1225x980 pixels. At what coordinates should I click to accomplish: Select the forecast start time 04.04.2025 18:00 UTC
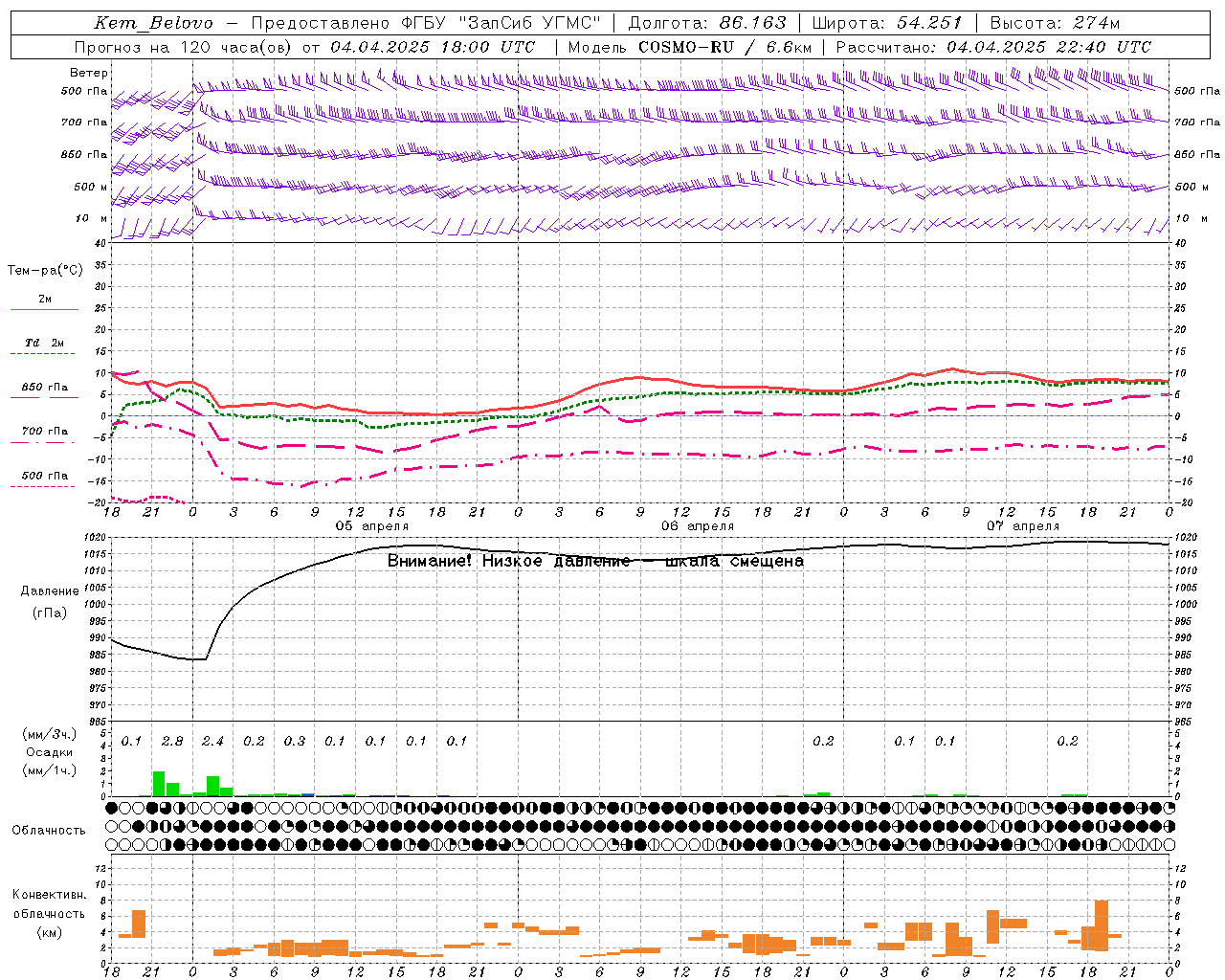pos(433,47)
